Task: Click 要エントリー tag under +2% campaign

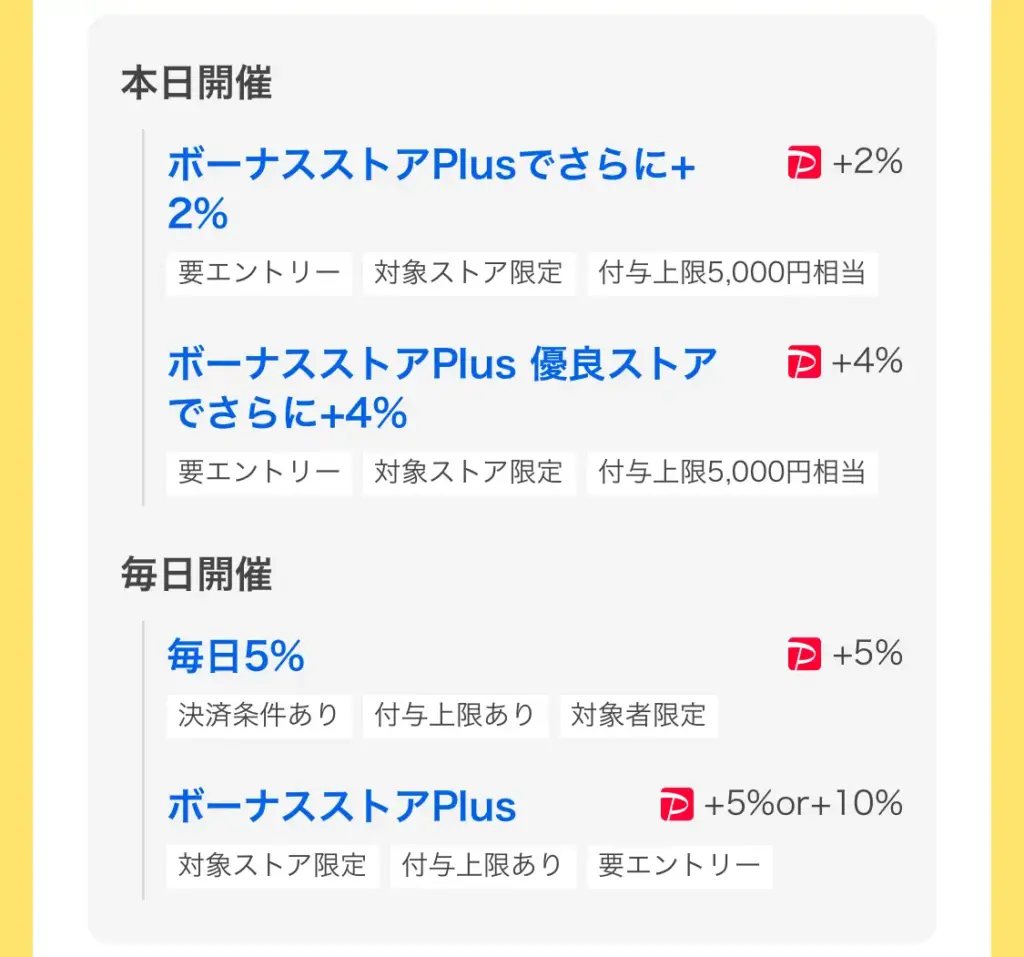Action: 259,273
